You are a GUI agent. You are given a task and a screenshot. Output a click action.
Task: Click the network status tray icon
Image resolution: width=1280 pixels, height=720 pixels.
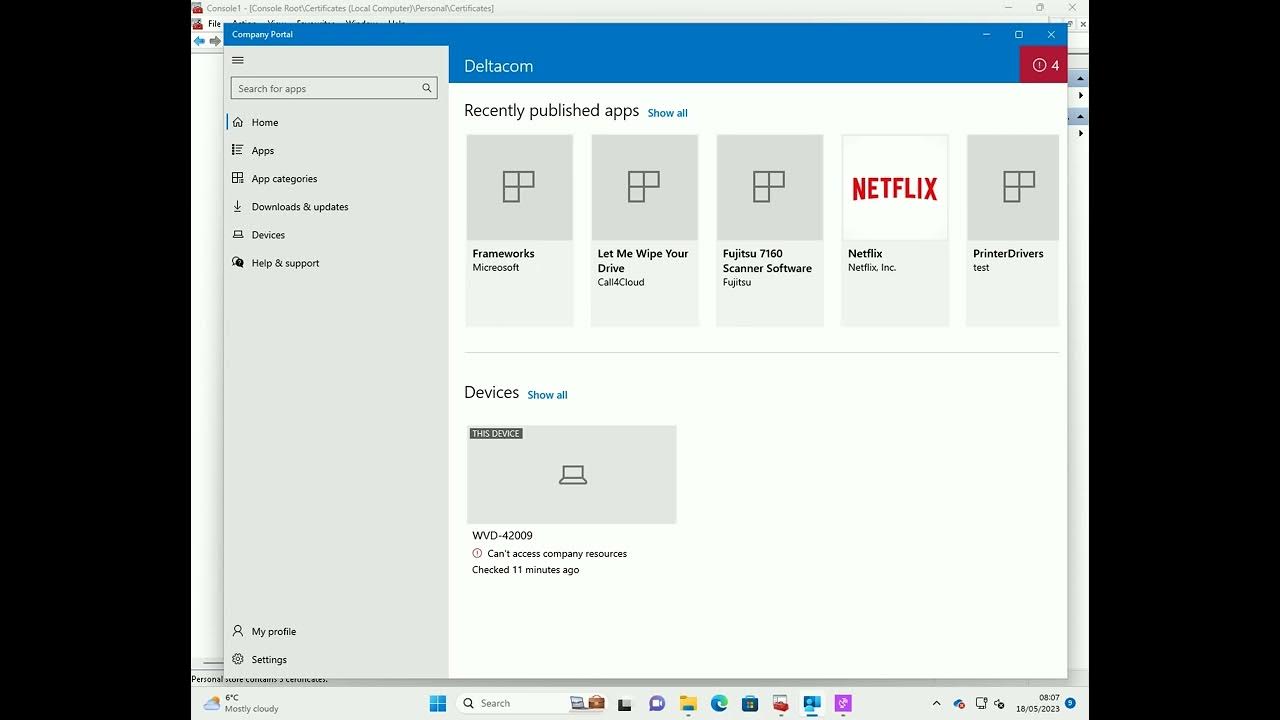pyautogui.click(x=981, y=703)
